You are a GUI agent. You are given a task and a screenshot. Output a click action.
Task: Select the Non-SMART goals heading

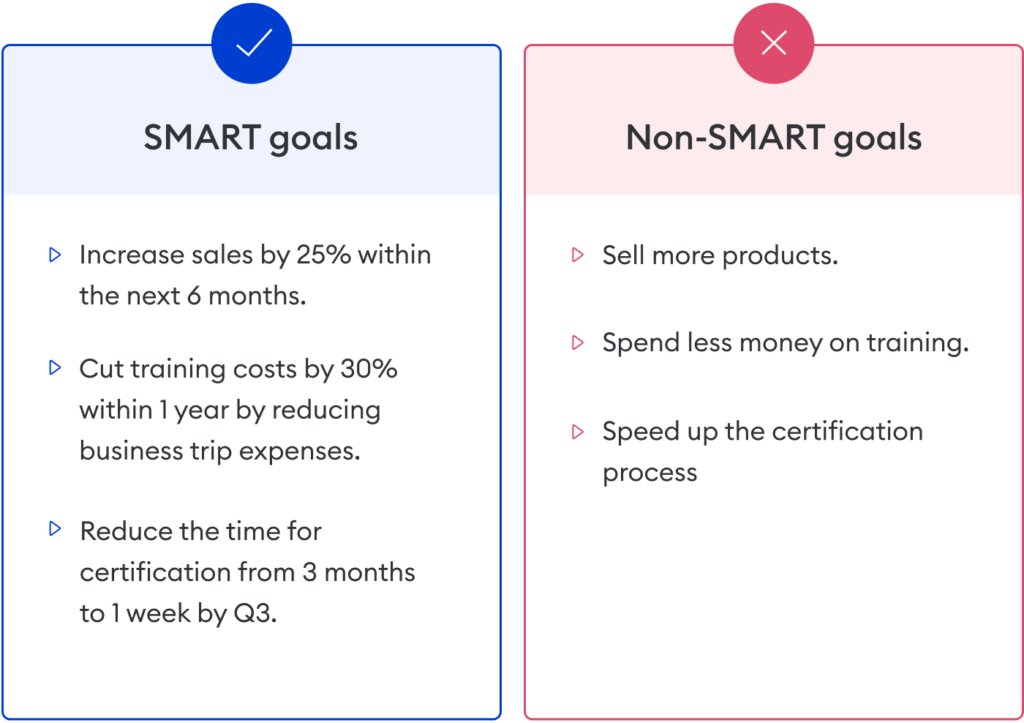(x=774, y=138)
